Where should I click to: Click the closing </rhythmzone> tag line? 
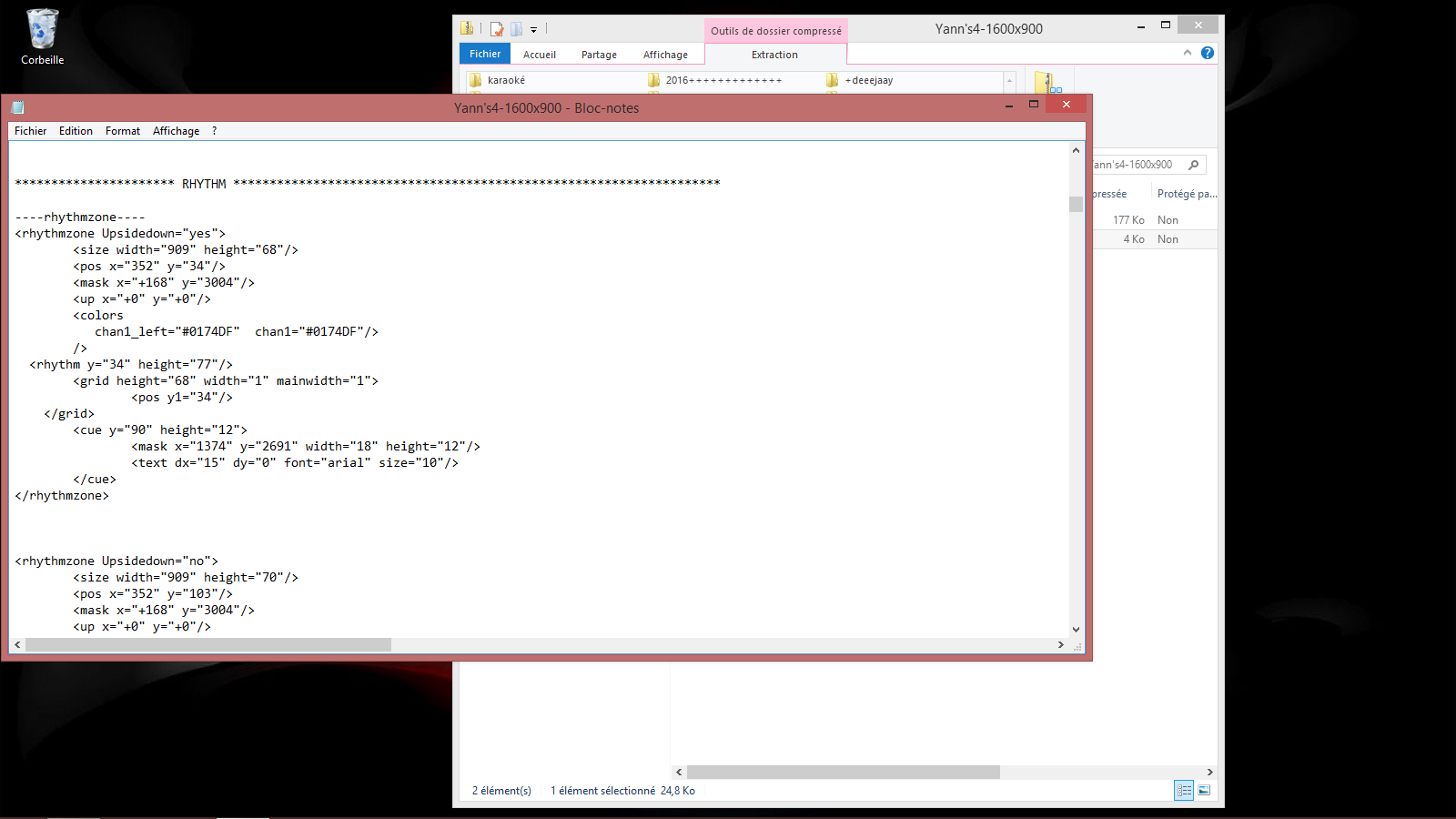click(62, 495)
